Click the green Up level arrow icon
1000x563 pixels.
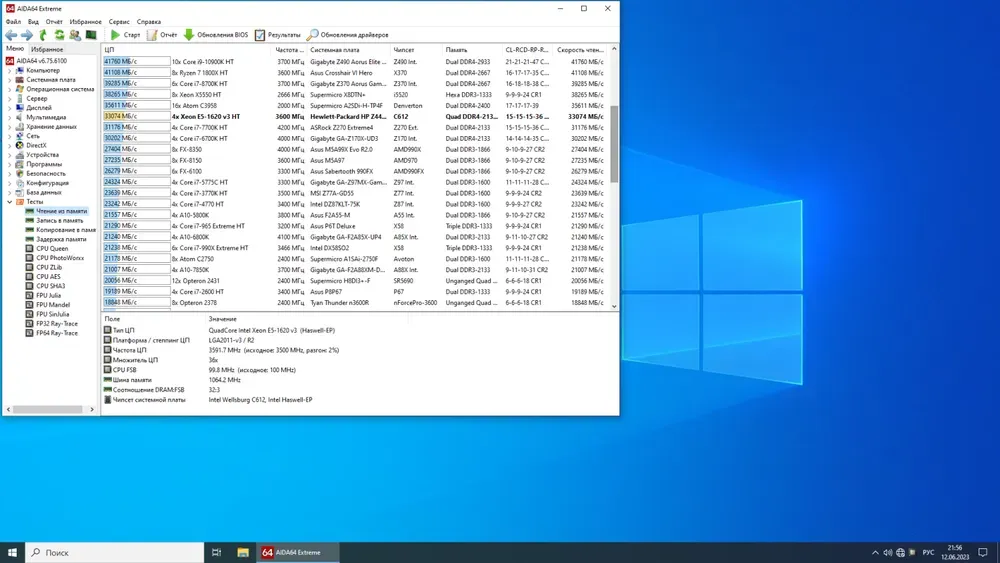click(x=43, y=35)
